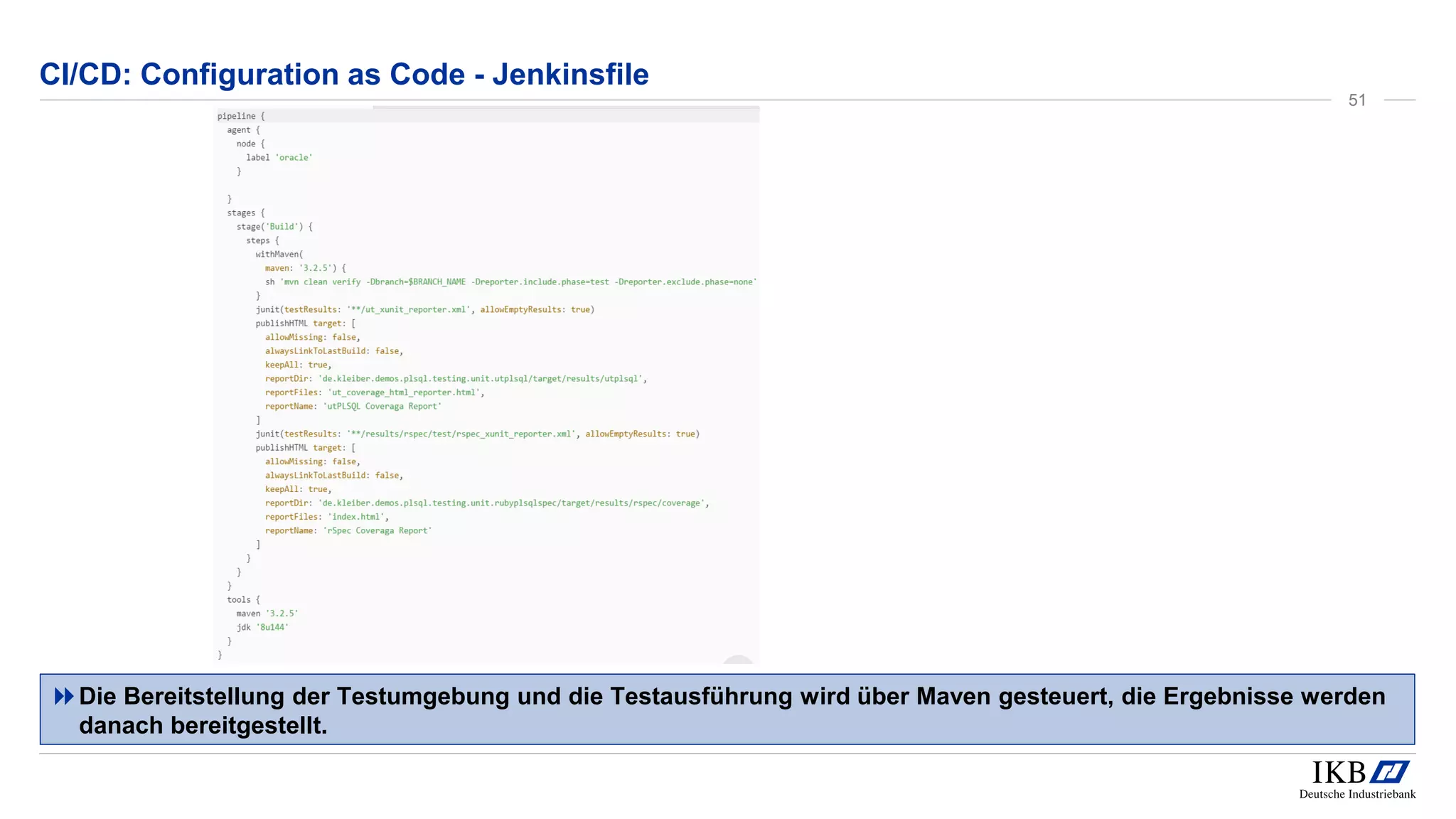This screenshot has width=1456, height=819.
Task: Click the IKB logo emblem
Action: (x=1390, y=772)
